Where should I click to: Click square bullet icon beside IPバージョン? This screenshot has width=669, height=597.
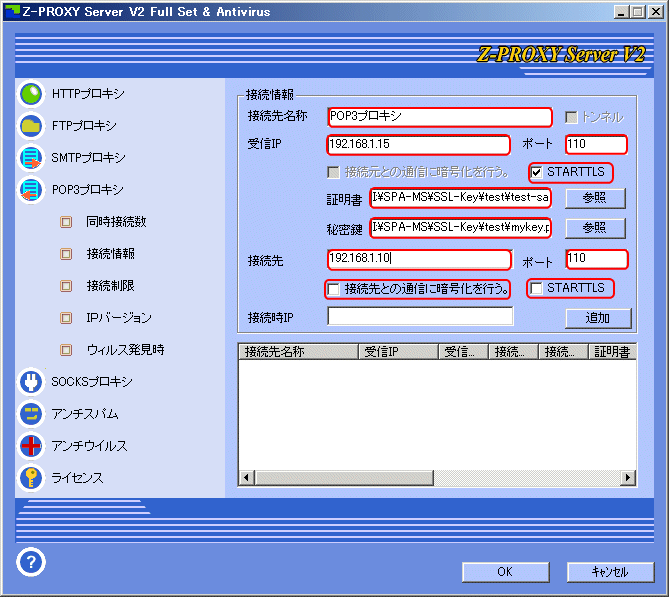(x=66, y=317)
